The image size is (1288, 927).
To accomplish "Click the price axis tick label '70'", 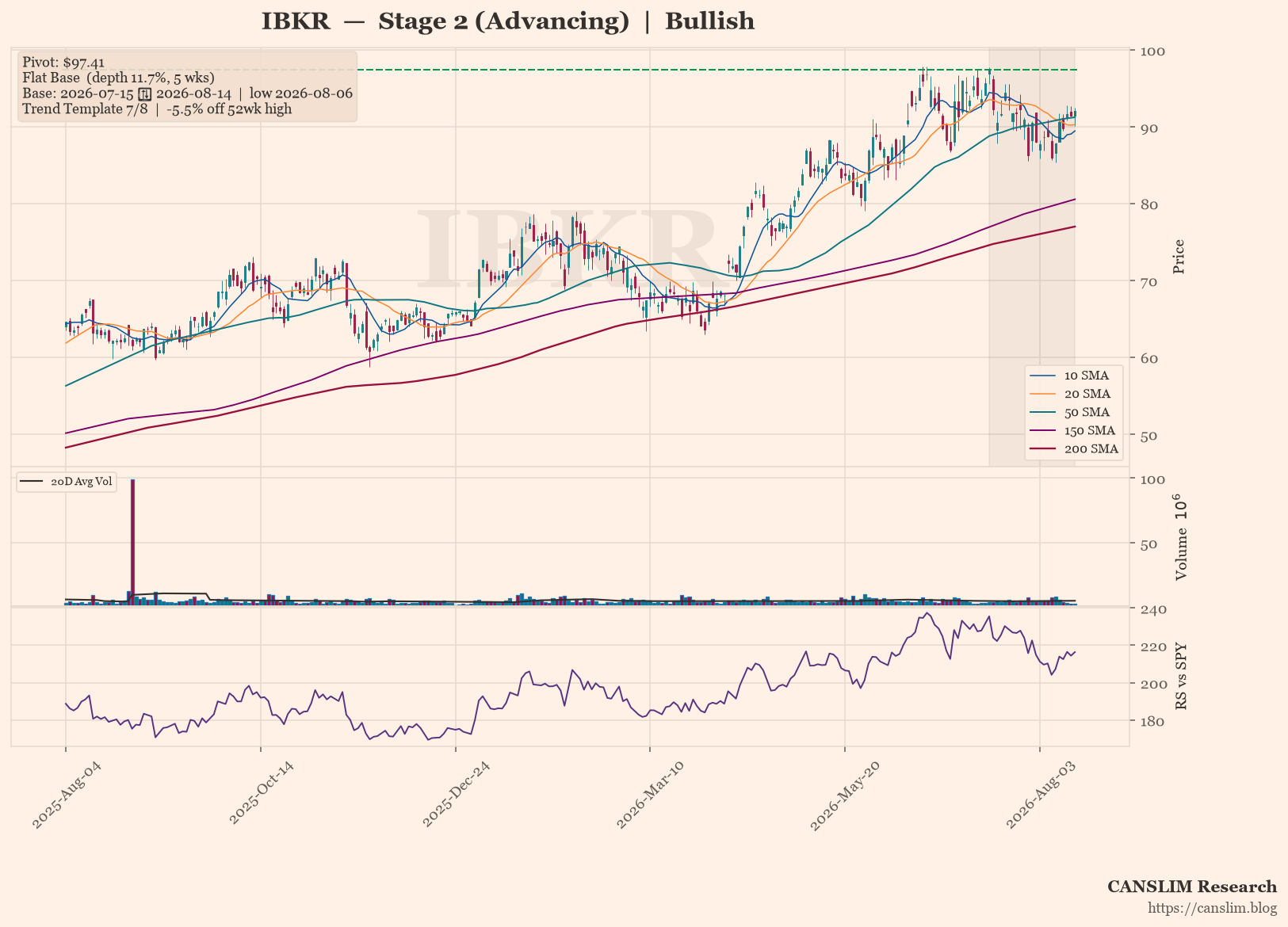I will click(x=1148, y=282).
